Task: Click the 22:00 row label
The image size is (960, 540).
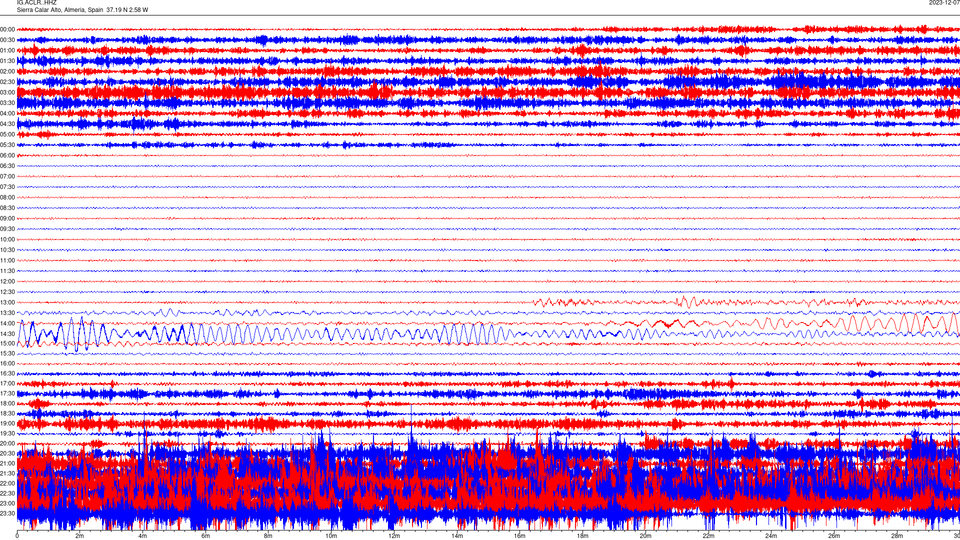Action: pyautogui.click(x=7, y=483)
